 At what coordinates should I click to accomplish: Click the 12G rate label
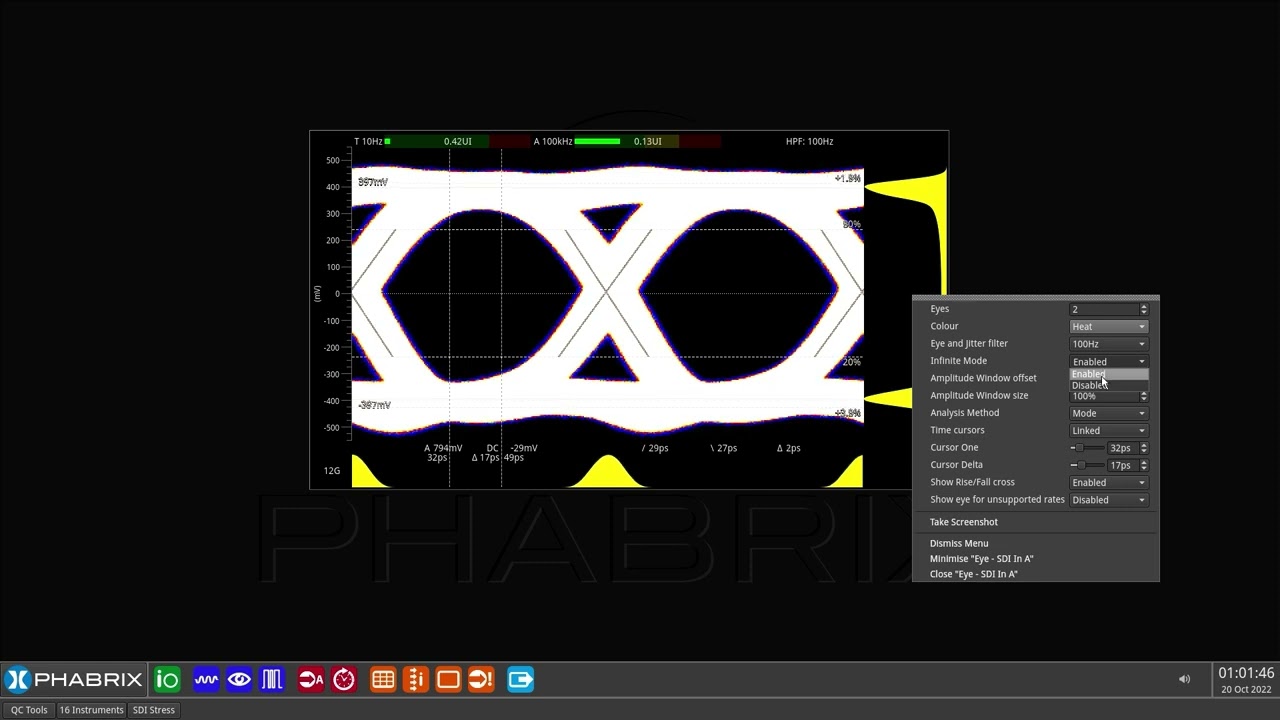pos(331,471)
